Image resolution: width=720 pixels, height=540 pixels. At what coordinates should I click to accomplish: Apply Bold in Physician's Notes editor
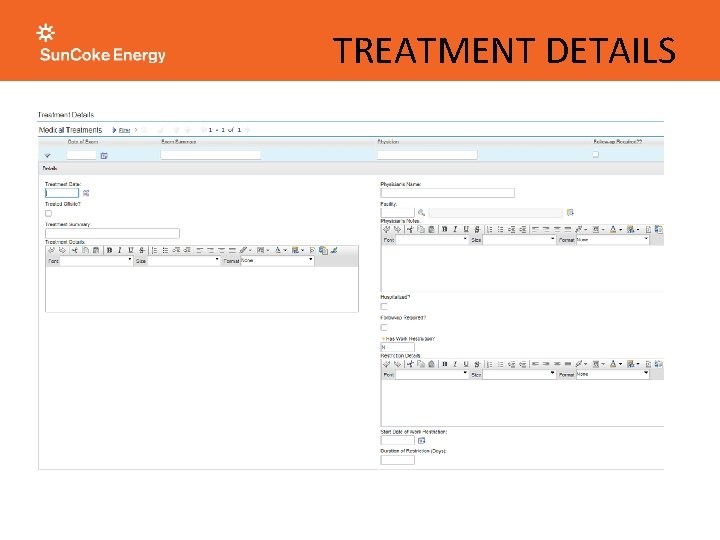pos(444,229)
